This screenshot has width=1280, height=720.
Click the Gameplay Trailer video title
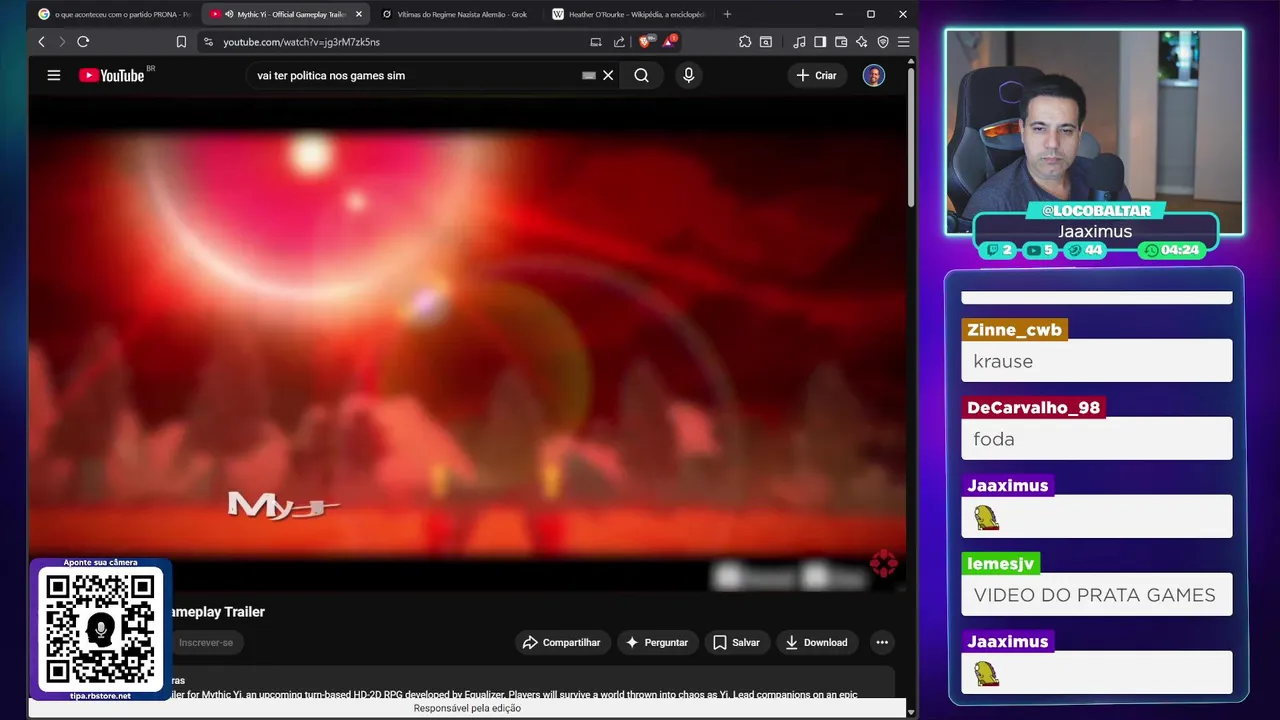(x=216, y=612)
